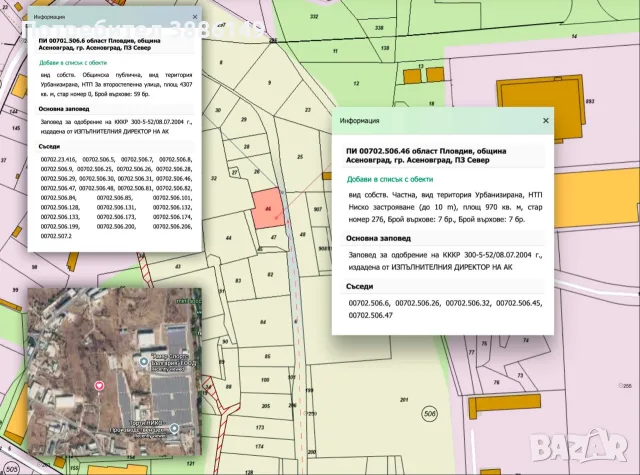The image size is (640, 475).
Task: Select parcel 85 on the map
Action: [267, 356]
